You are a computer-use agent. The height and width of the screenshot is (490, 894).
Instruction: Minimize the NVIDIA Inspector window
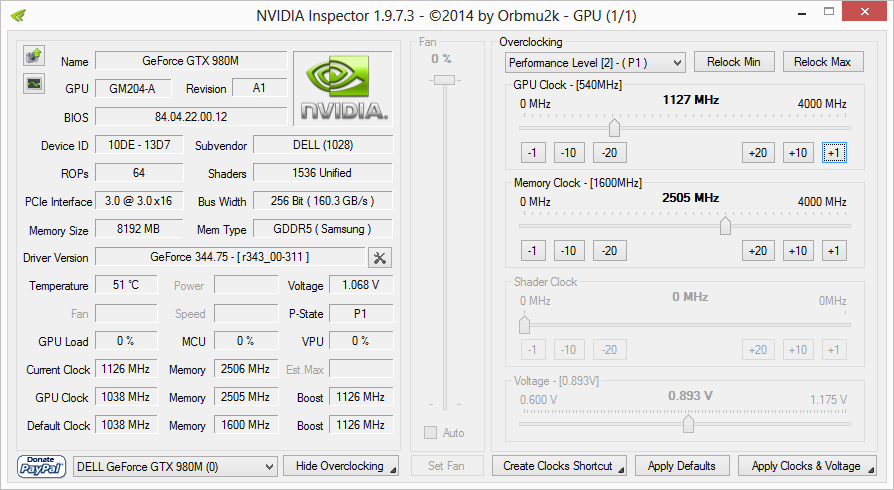802,13
